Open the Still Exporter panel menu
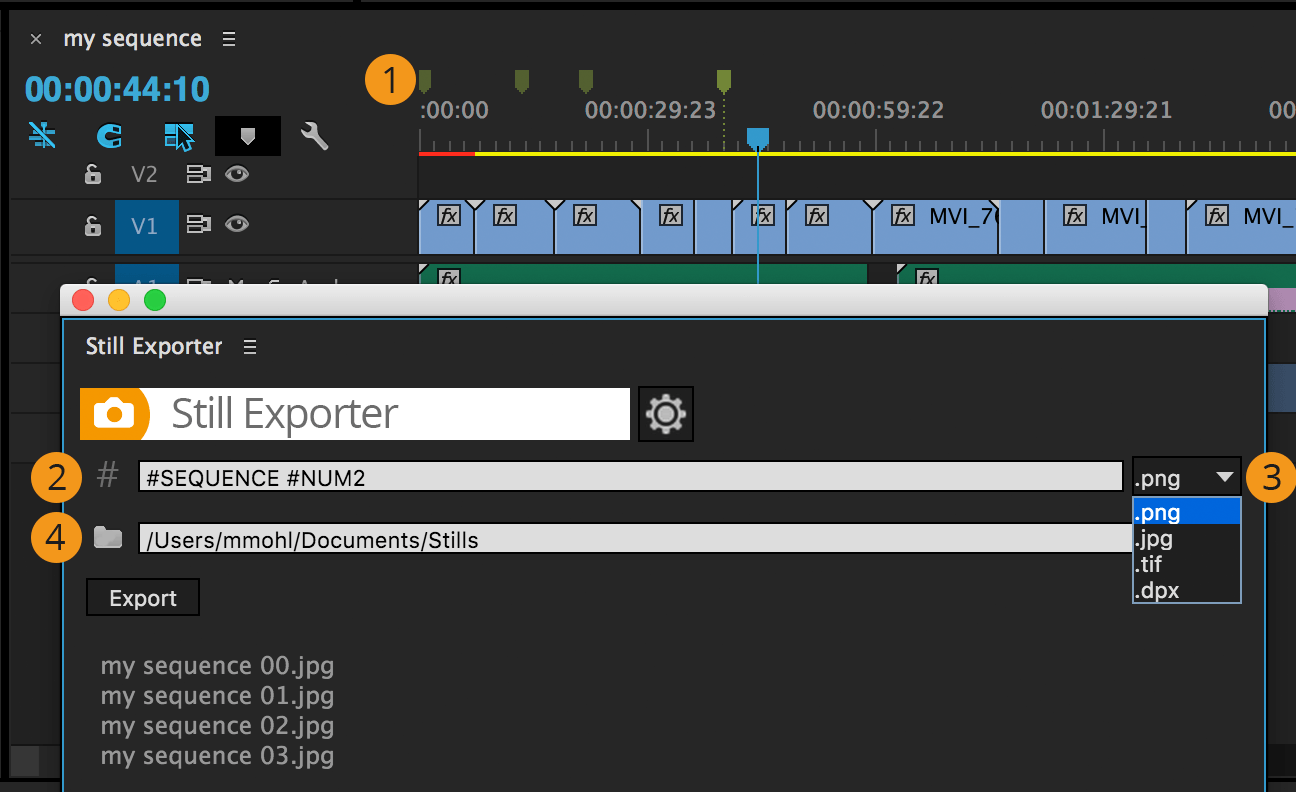Screen dimensions: 1296x792 pos(249,346)
